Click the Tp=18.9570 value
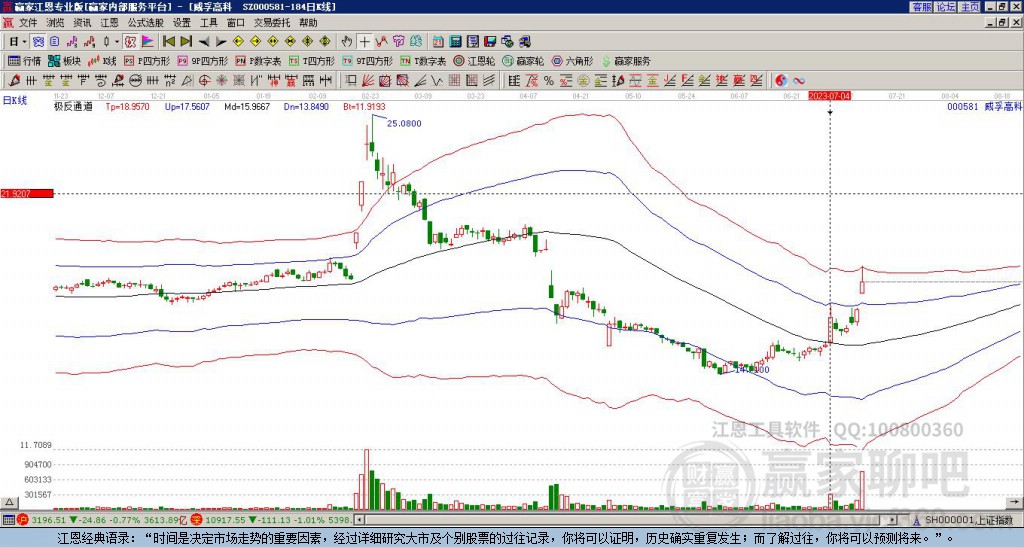This screenshot has height=548, width=1024. coord(127,106)
